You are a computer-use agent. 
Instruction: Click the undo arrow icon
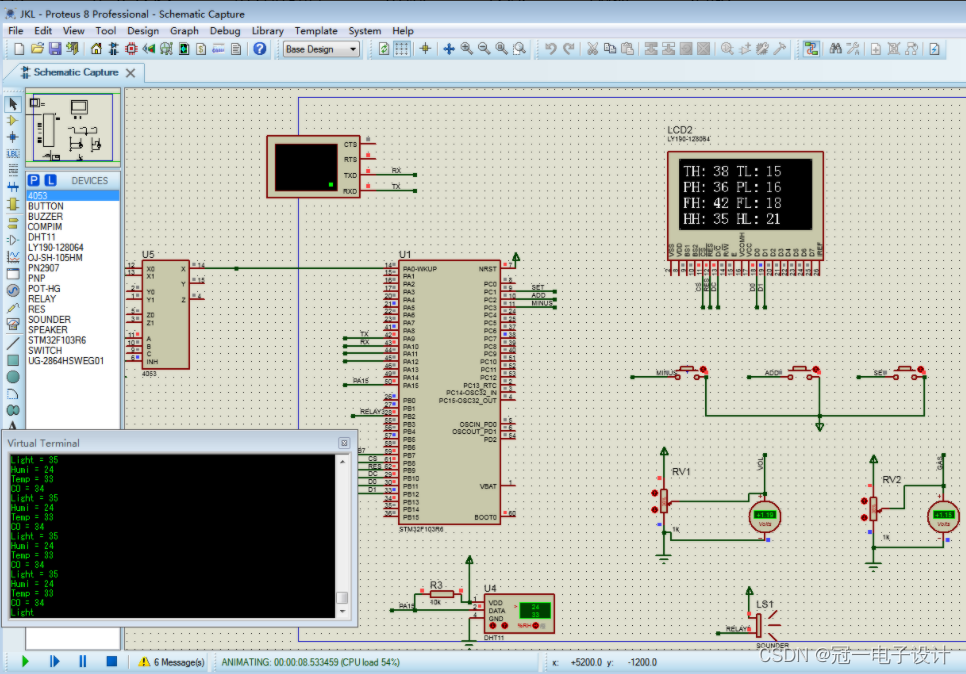tap(551, 49)
